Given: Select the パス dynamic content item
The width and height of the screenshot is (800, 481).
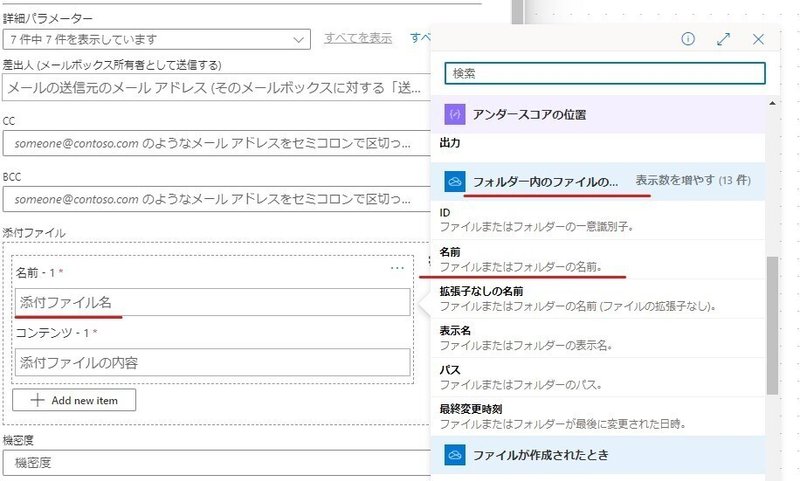Looking at the screenshot, I should pyautogui.click(x=598, y=377).
